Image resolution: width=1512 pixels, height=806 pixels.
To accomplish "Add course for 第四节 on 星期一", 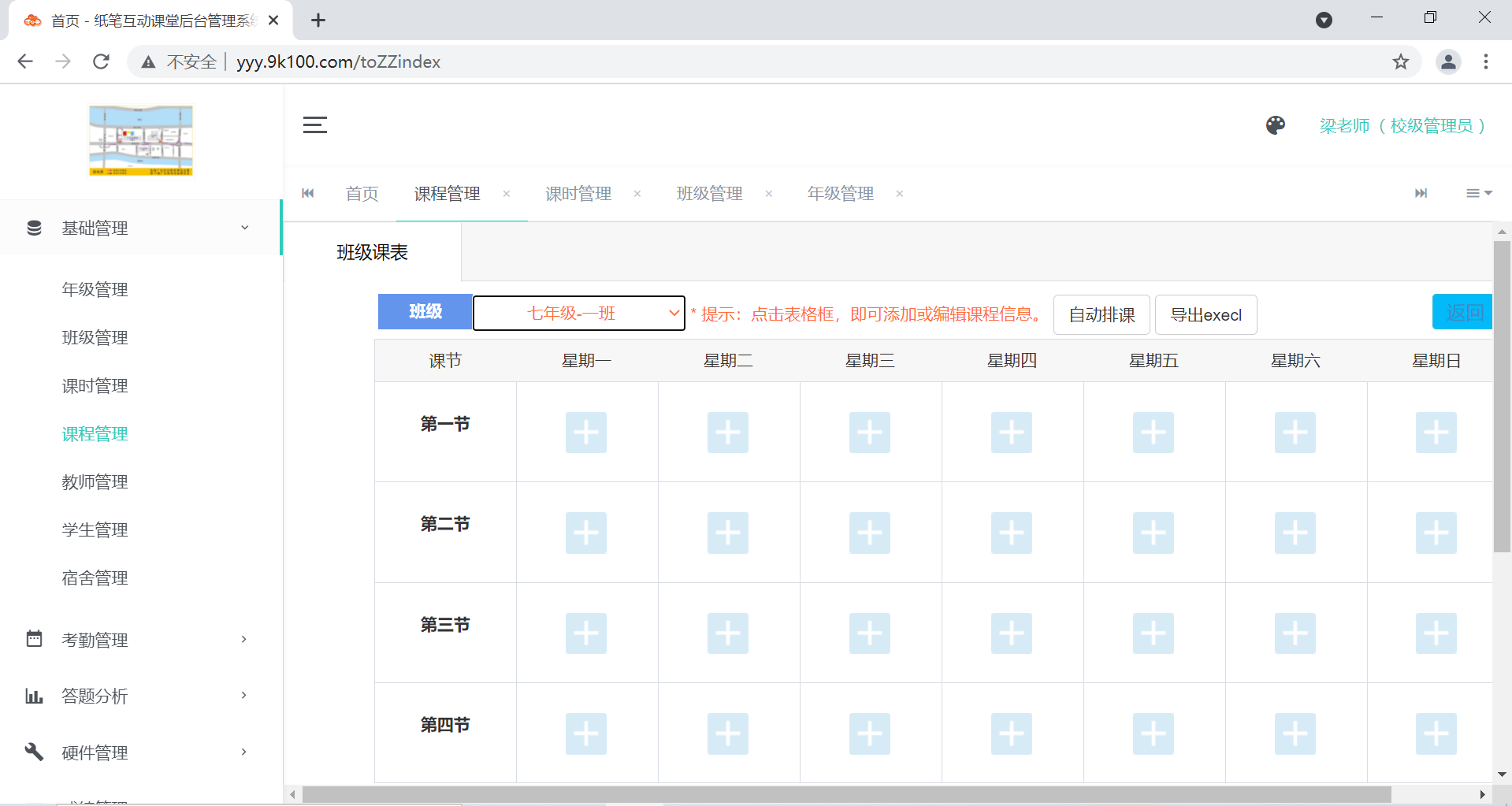I will pyautogui.click(x=586, y=734).
